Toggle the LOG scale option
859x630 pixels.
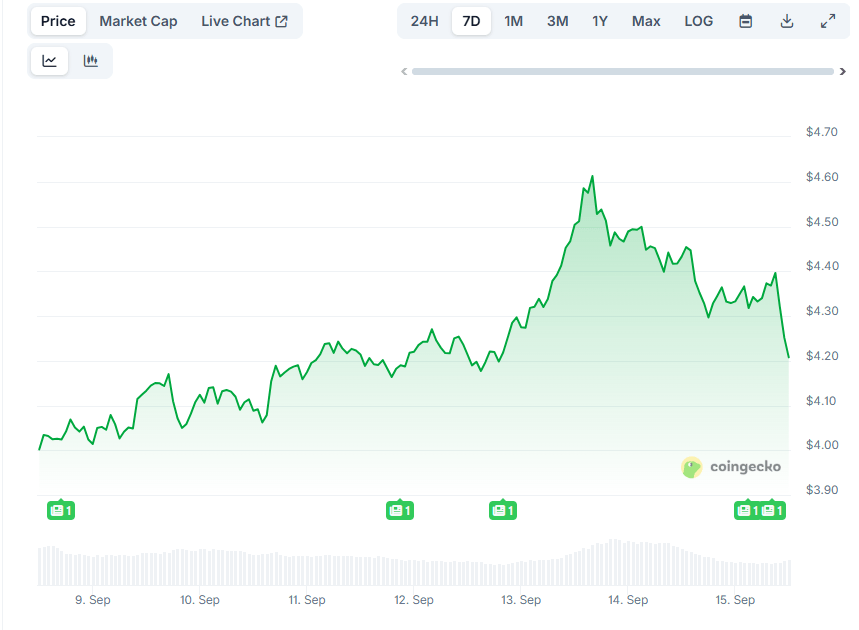coord(698,20)
